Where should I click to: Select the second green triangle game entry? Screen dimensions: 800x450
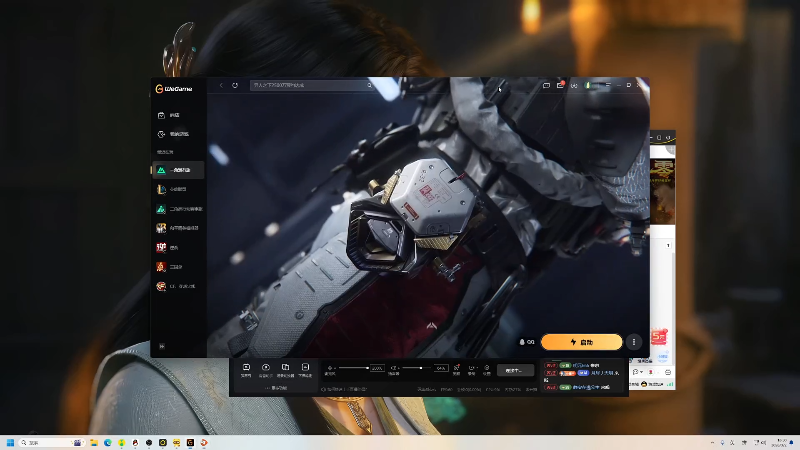[178, 209]
